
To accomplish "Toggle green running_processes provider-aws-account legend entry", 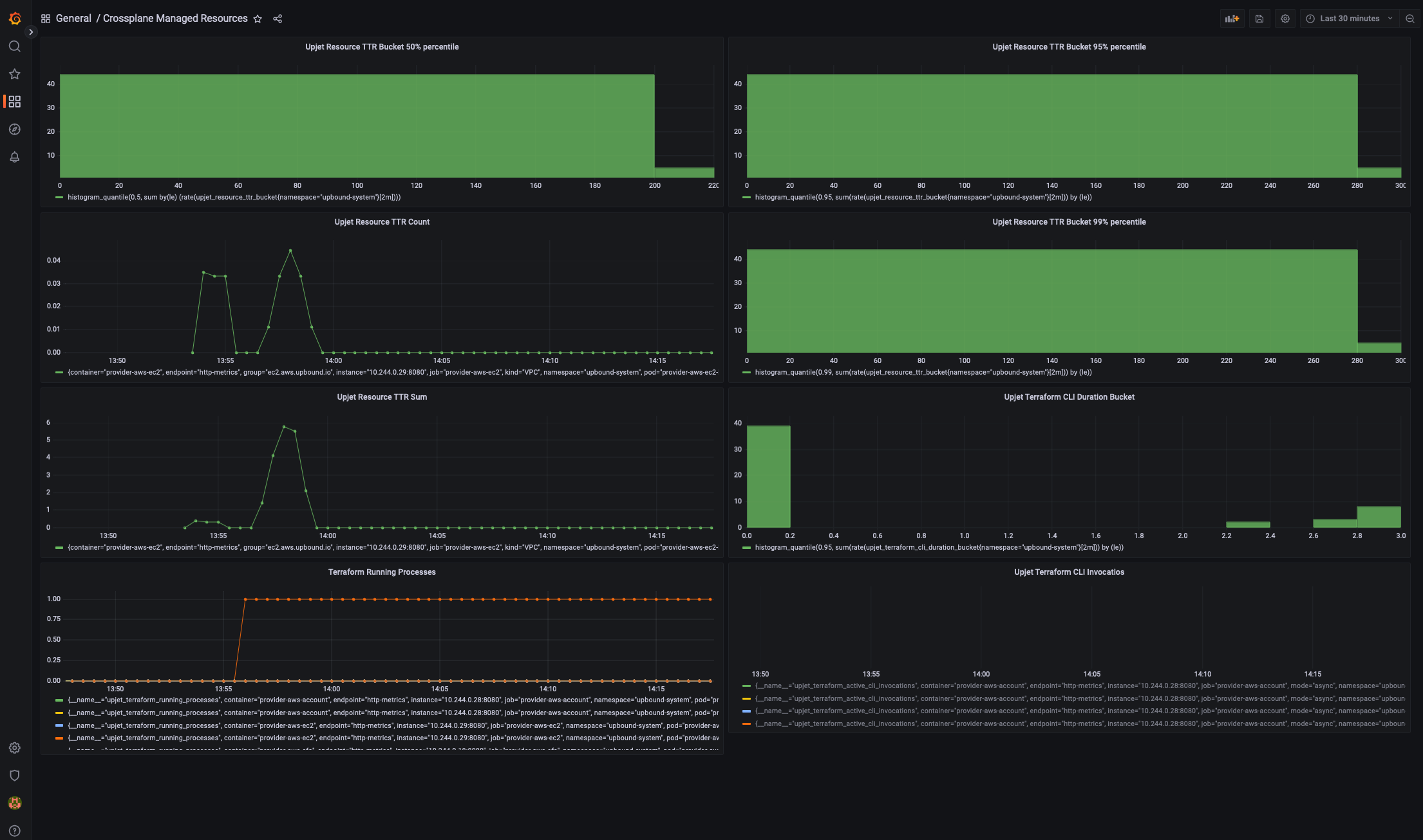I will [x=393, y=700].
